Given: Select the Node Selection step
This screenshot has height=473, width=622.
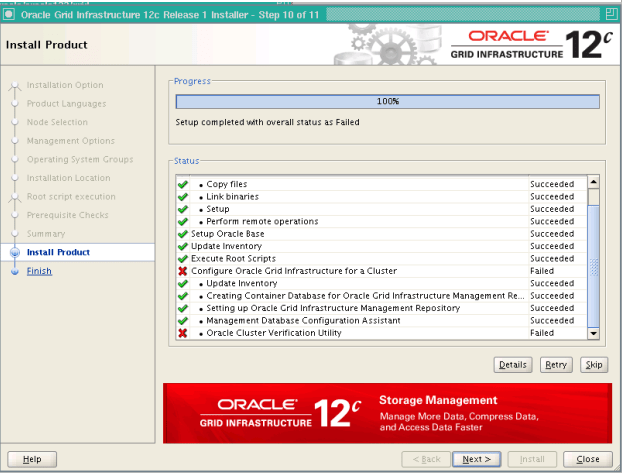Looking at the screenshot, I should click(57, 122).
